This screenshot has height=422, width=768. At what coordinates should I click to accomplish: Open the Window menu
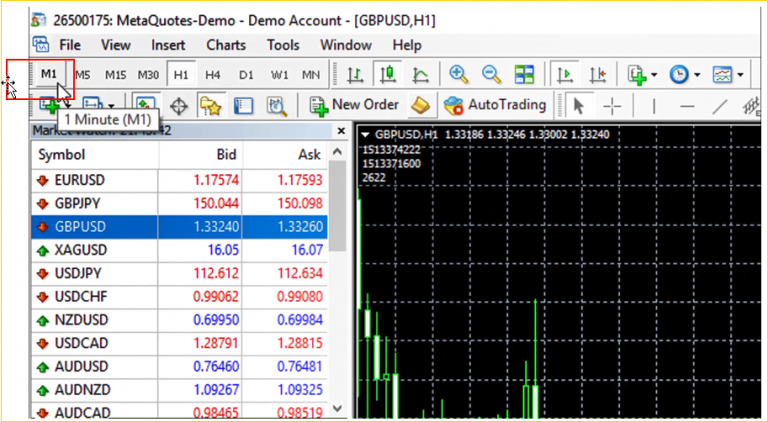[346, 45]
